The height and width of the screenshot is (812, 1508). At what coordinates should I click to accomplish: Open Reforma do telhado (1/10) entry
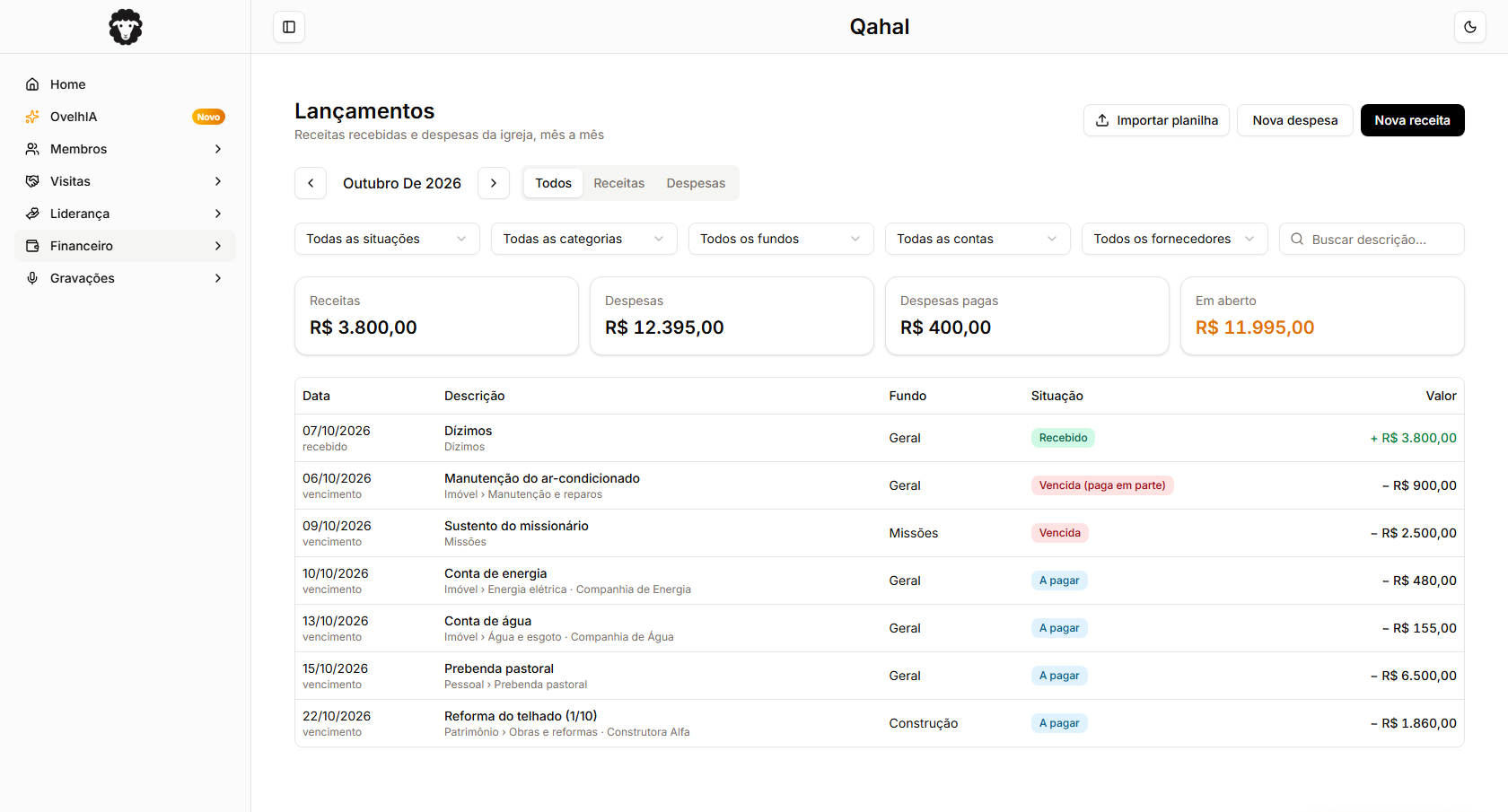pyautogui.click(x=880, y=723)
